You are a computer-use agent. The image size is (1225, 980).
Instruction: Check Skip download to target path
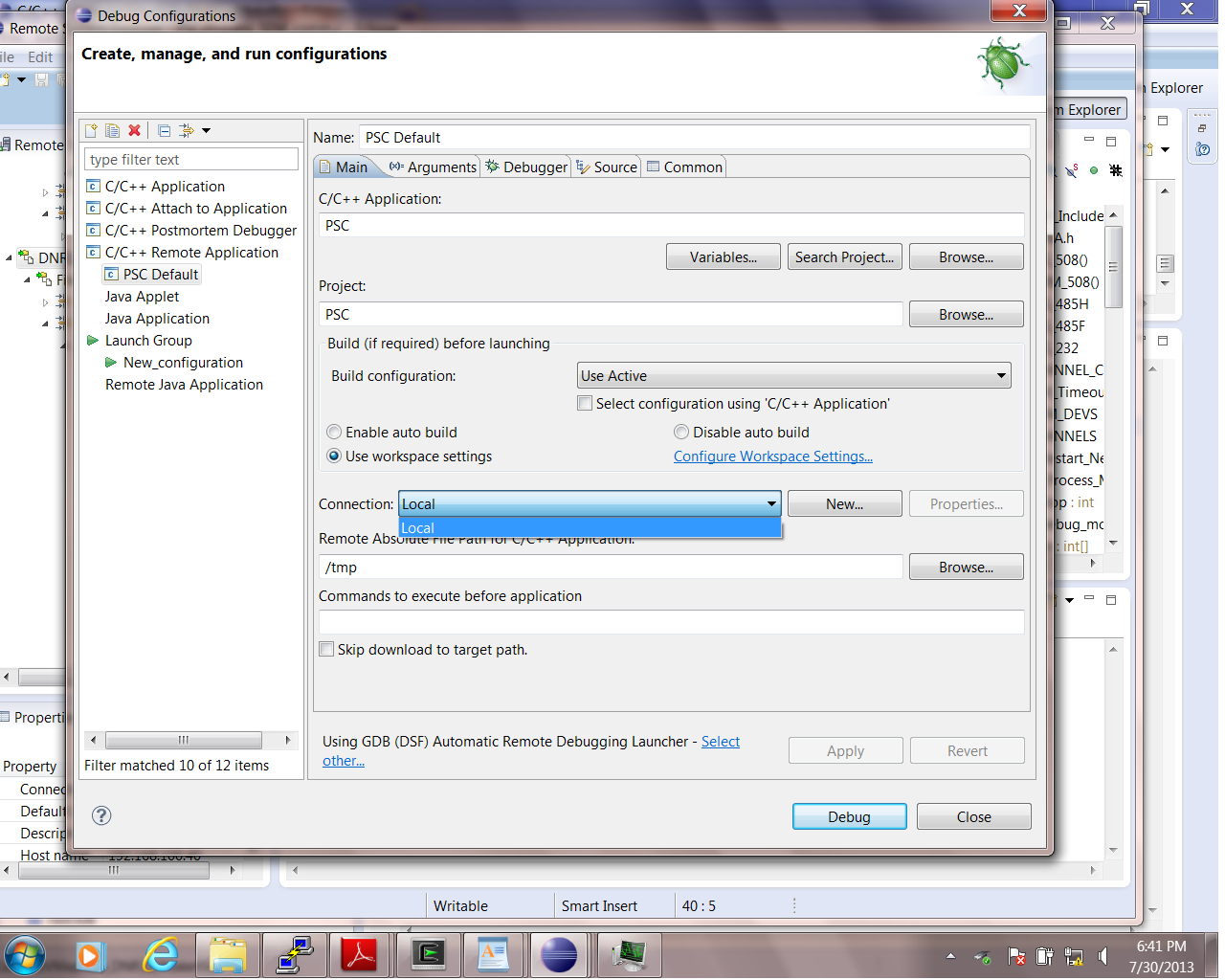pyautogui.click(x=326, y=650)
